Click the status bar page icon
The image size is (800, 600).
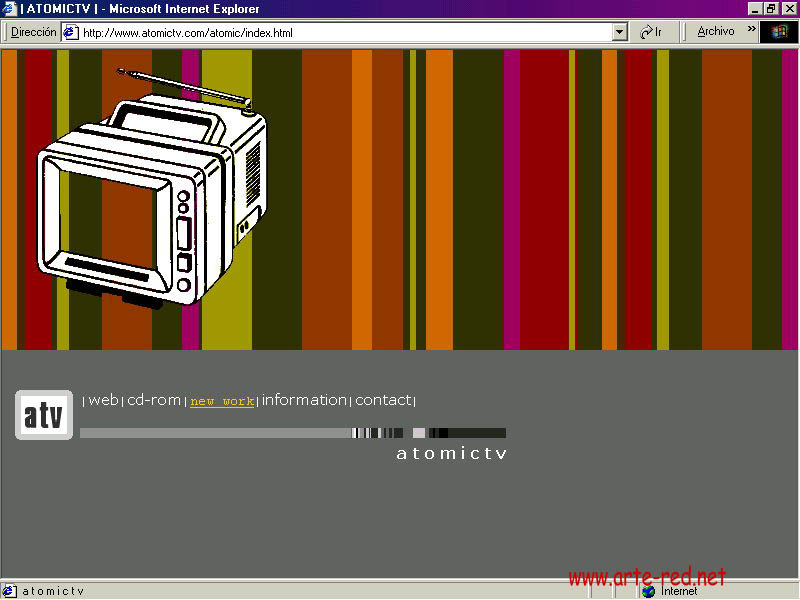coord(9,591)
